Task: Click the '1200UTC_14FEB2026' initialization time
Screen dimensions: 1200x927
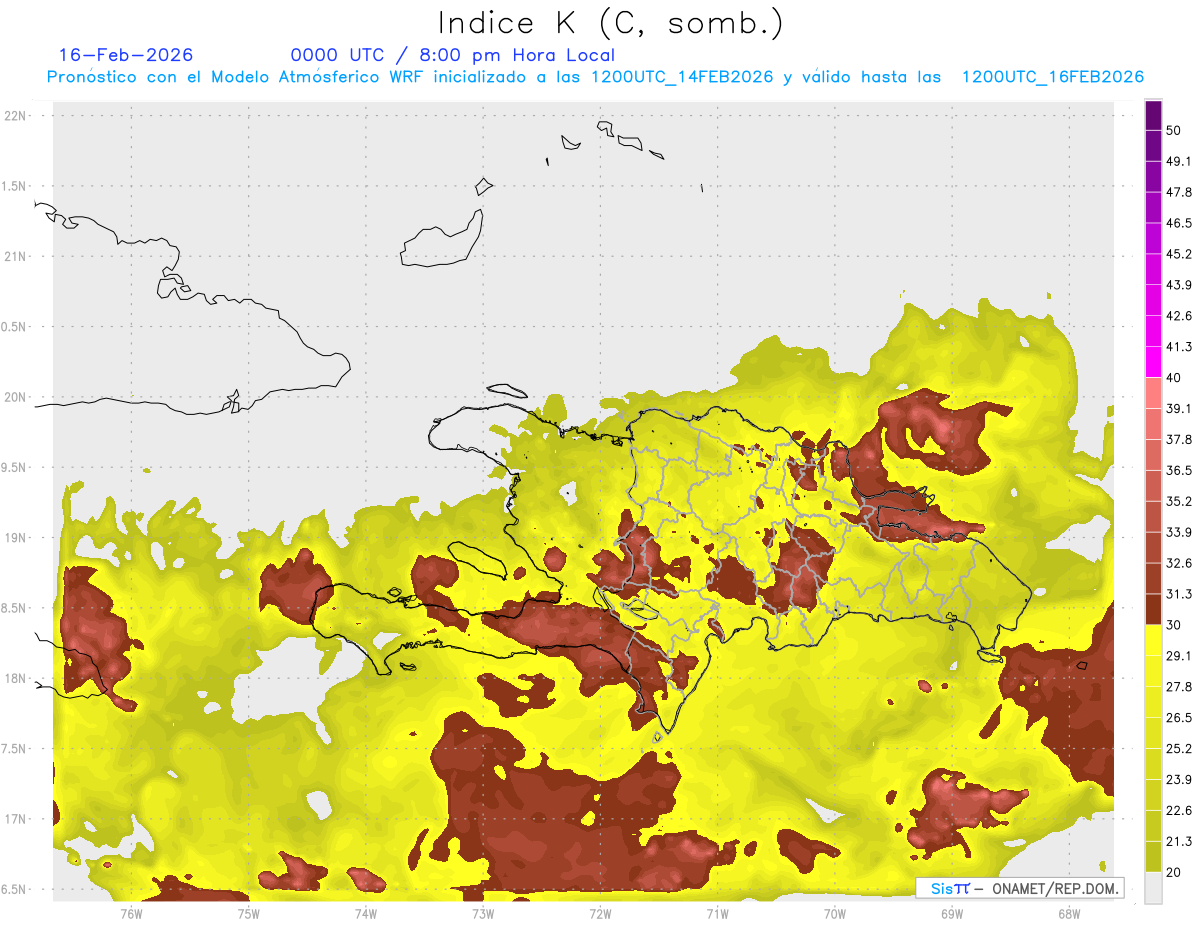Action: [x=682, y=77]
